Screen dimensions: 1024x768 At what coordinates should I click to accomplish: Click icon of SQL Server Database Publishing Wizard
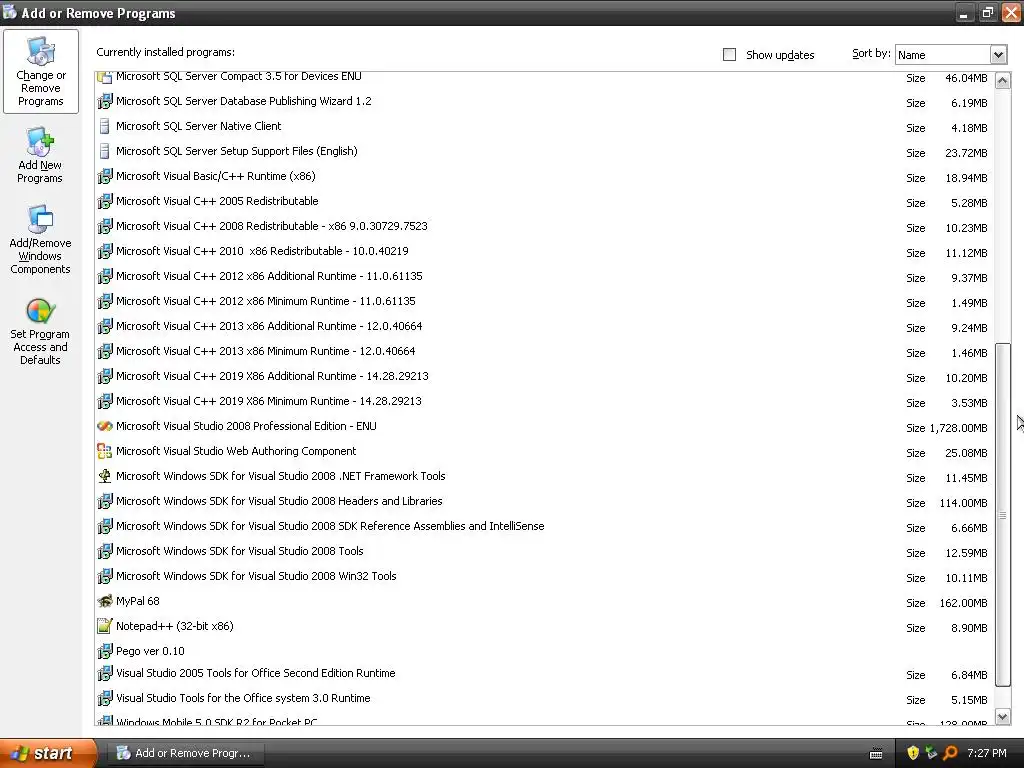tap(104, 101)
